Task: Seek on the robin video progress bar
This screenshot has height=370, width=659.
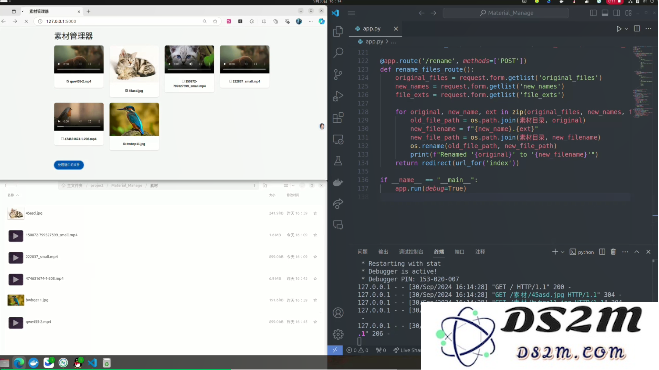Action: coord(79,127)
